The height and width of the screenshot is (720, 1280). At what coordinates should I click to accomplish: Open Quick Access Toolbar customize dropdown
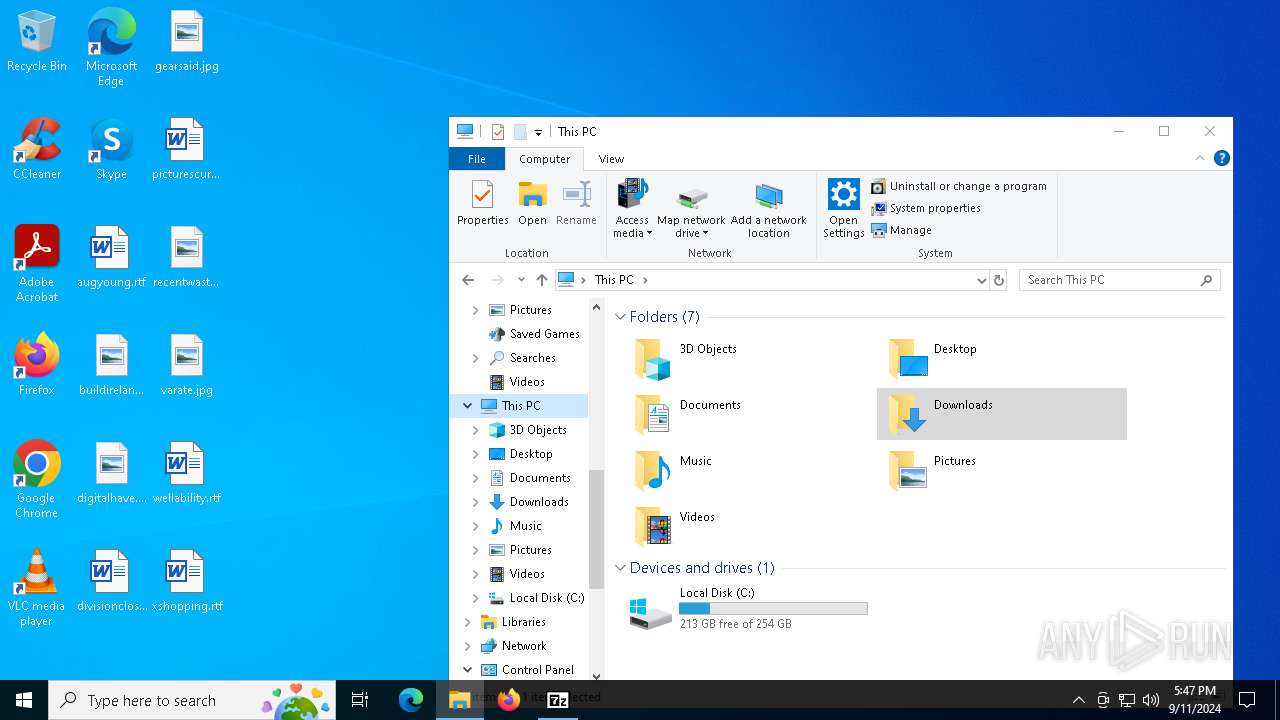click(538, 132)
